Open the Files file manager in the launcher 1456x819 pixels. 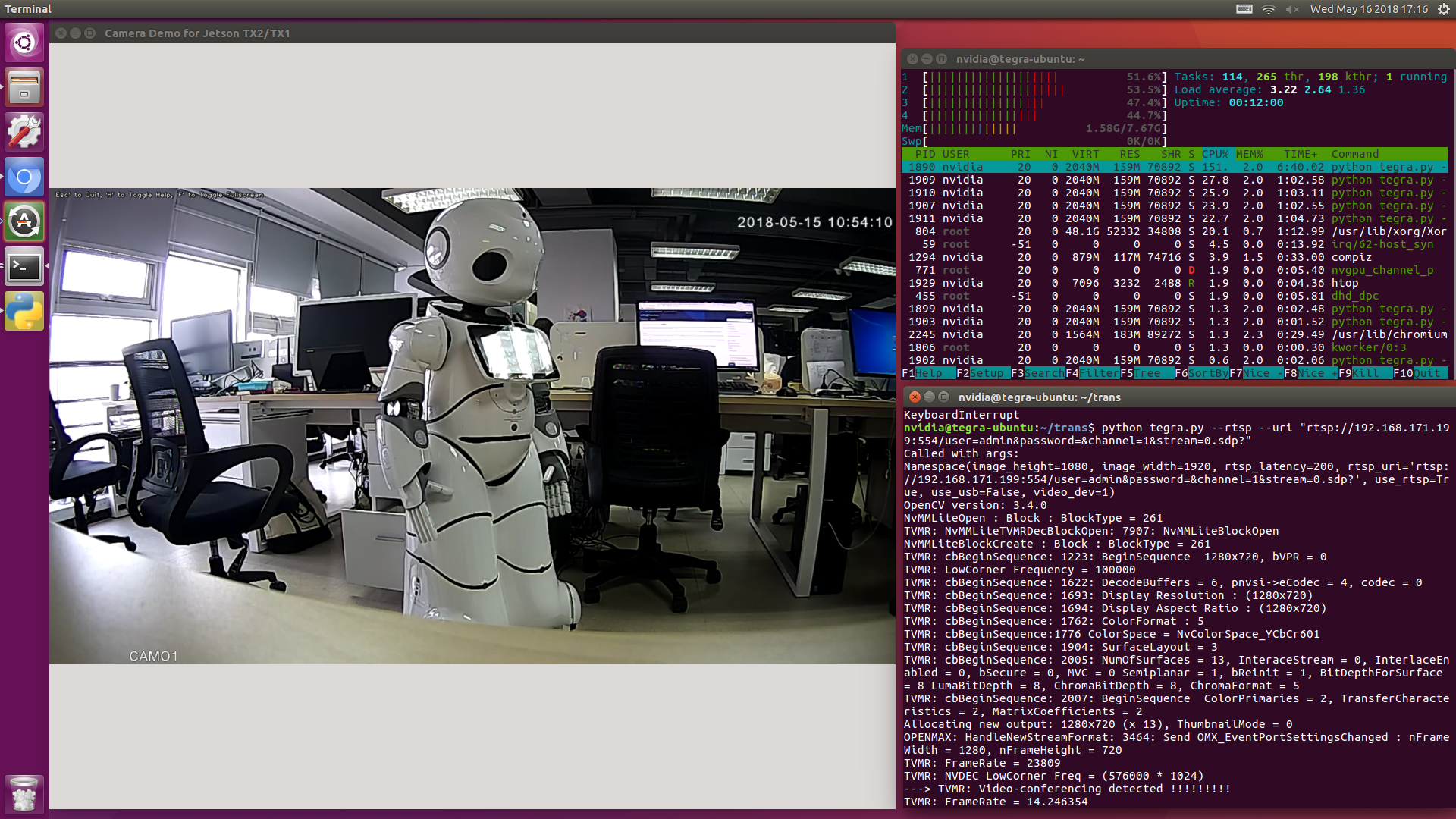pyautogui.click(x=24, y=86)
